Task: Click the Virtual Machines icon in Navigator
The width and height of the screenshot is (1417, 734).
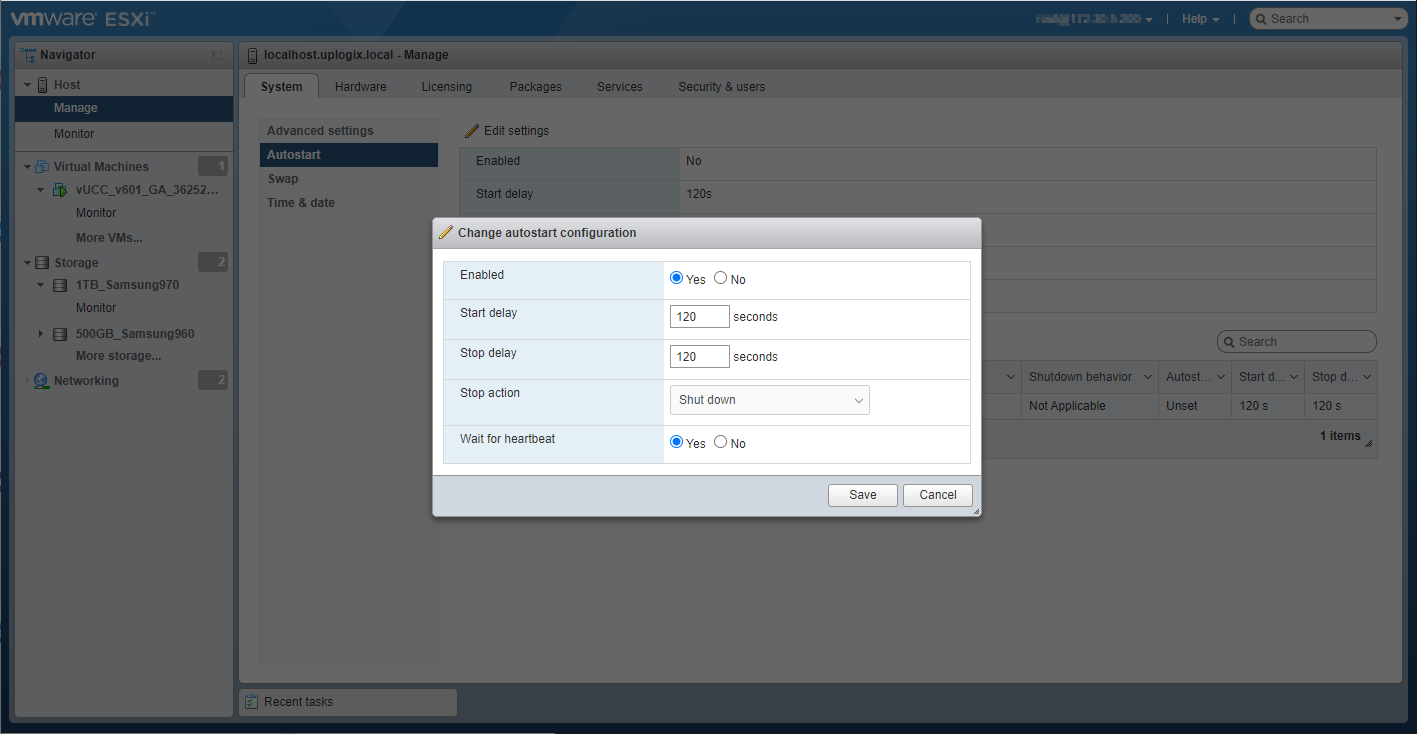Action: pyautogui.click(x=42, y=167)
